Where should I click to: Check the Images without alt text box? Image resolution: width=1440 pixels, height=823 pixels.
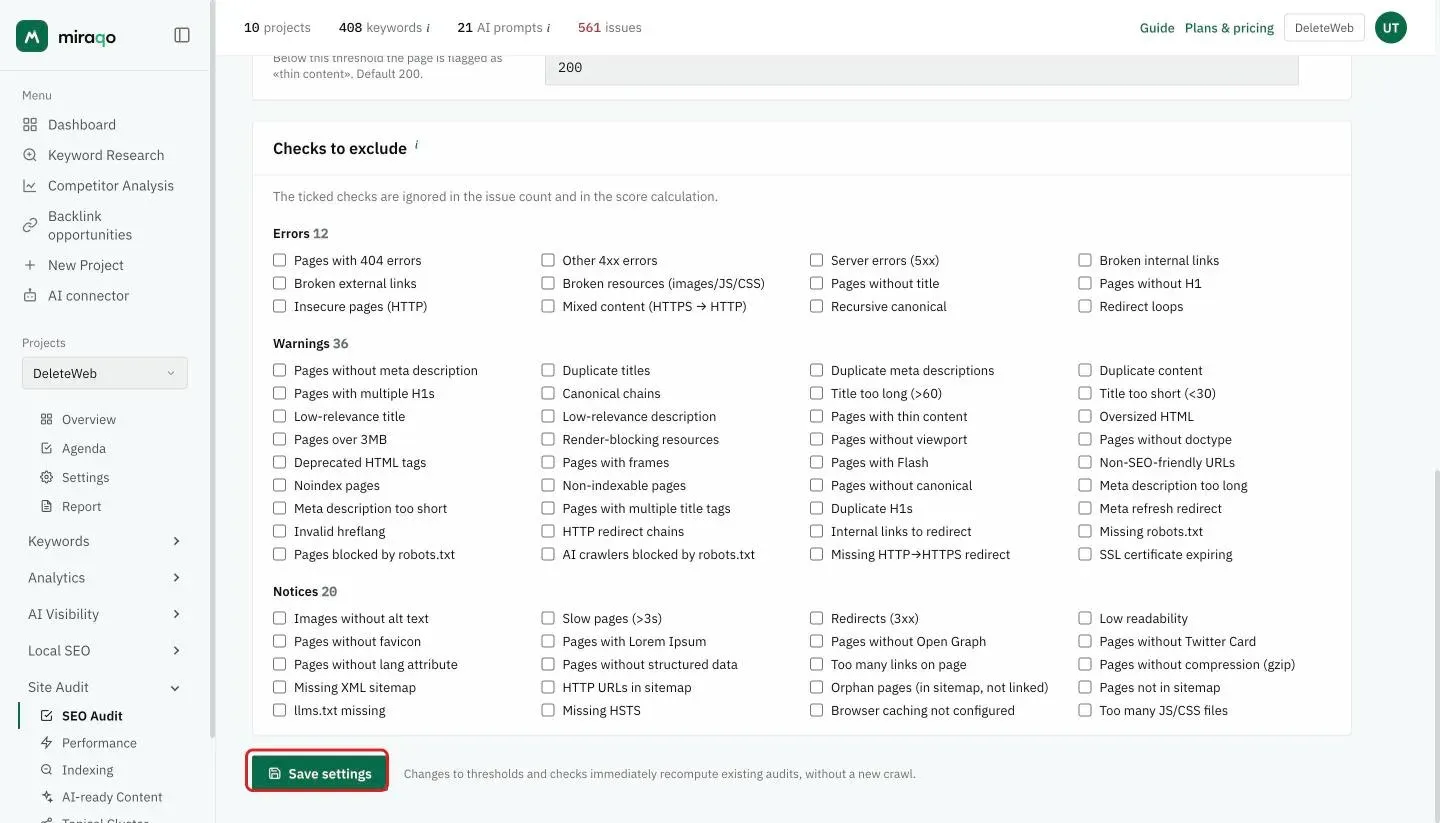pos(280,619)
